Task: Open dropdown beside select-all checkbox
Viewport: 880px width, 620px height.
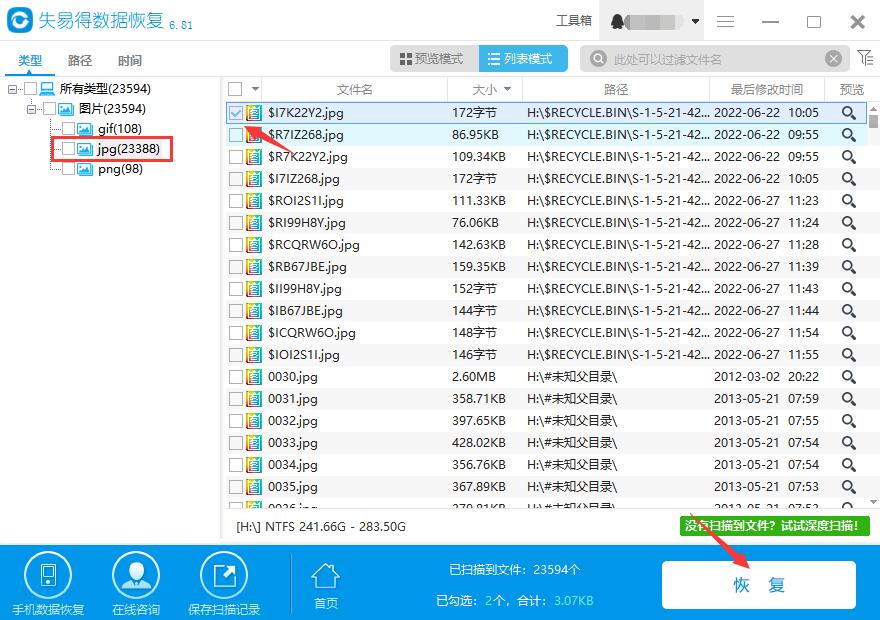Action: pyautogui.click(x=255, y=89)
